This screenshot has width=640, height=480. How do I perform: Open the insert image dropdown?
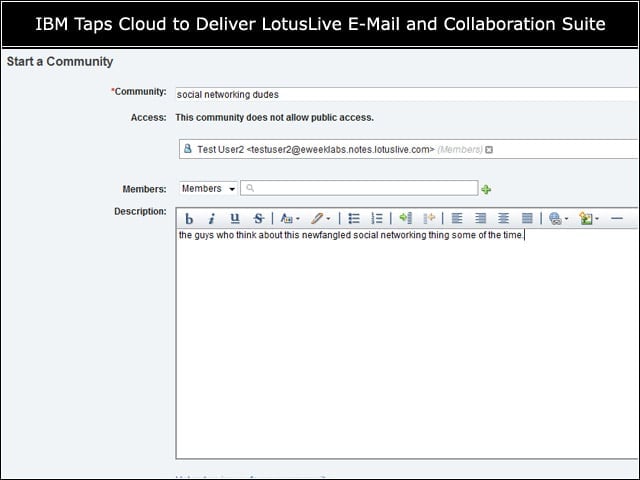589,219
